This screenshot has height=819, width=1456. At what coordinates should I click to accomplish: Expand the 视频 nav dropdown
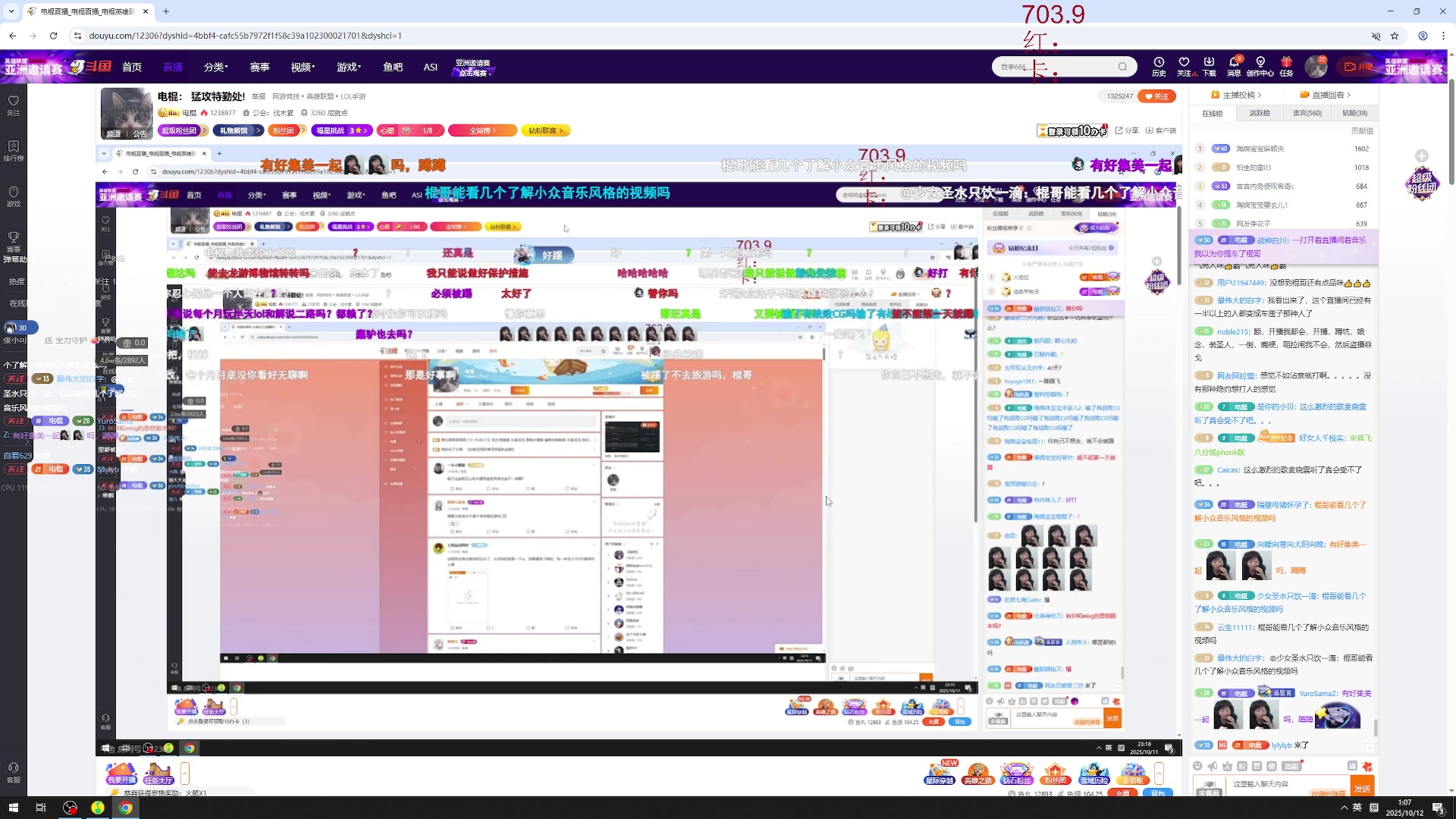point(303,67)
